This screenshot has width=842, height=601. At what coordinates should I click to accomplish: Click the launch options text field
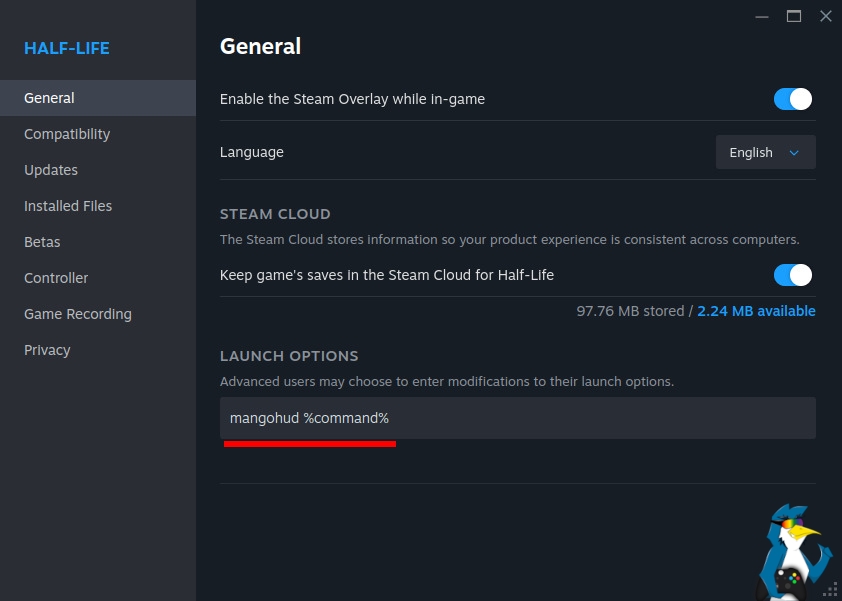click(x=517, y=418)
